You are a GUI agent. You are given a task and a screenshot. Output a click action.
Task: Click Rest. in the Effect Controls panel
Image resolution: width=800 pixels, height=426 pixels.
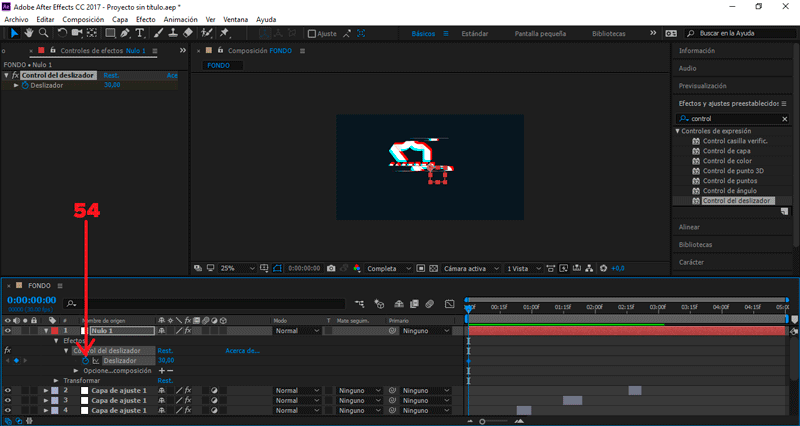click(111, 76)
